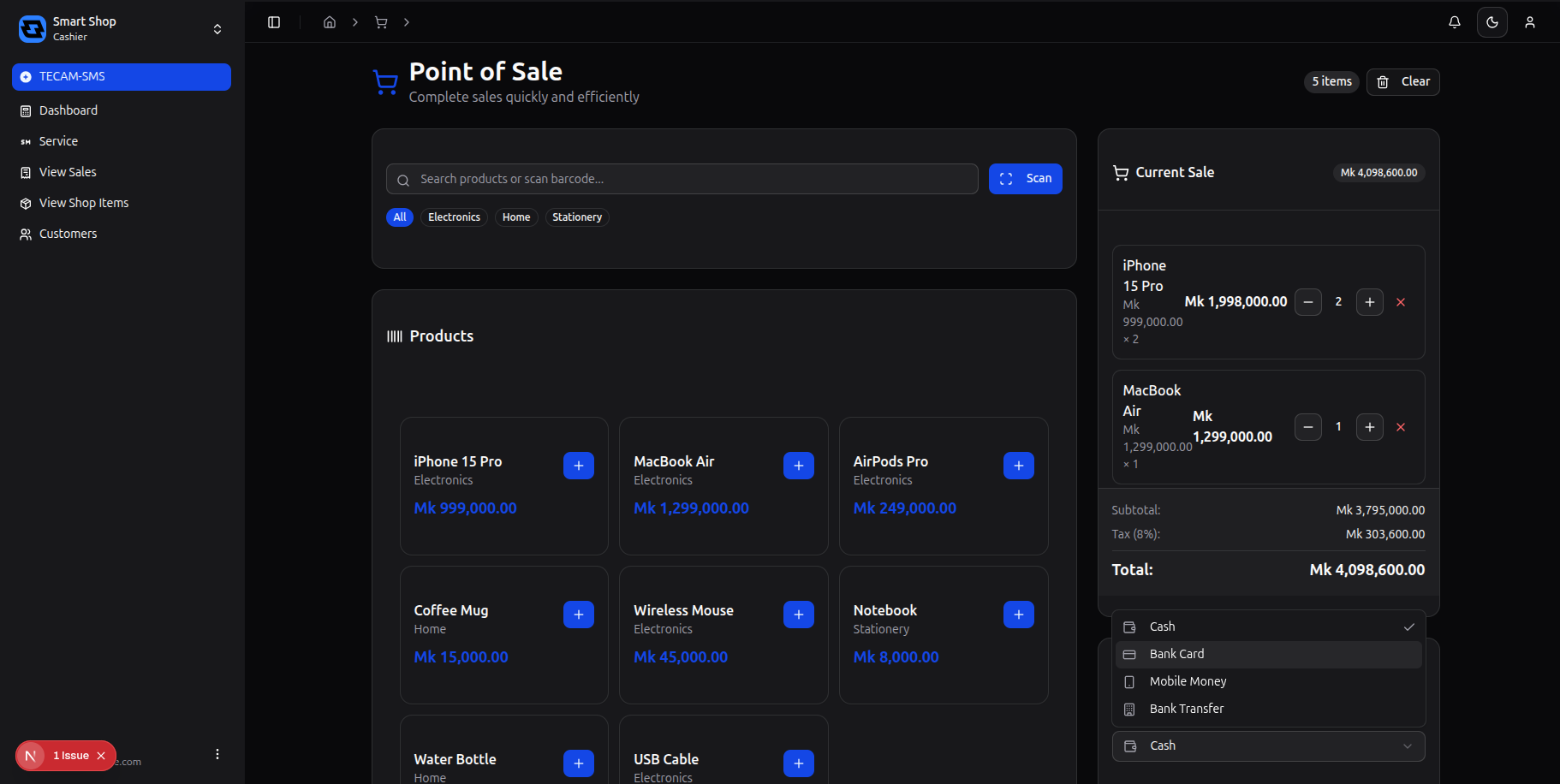Add Water Bottle to cart
The height and width of the screenshot is (784, 1560).
[579, 763]
